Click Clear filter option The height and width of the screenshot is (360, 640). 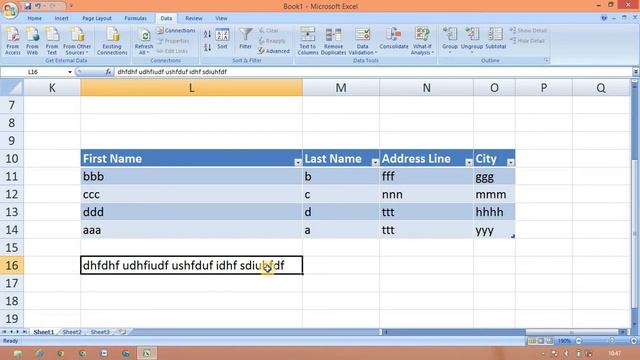click(x=269, y=31)
